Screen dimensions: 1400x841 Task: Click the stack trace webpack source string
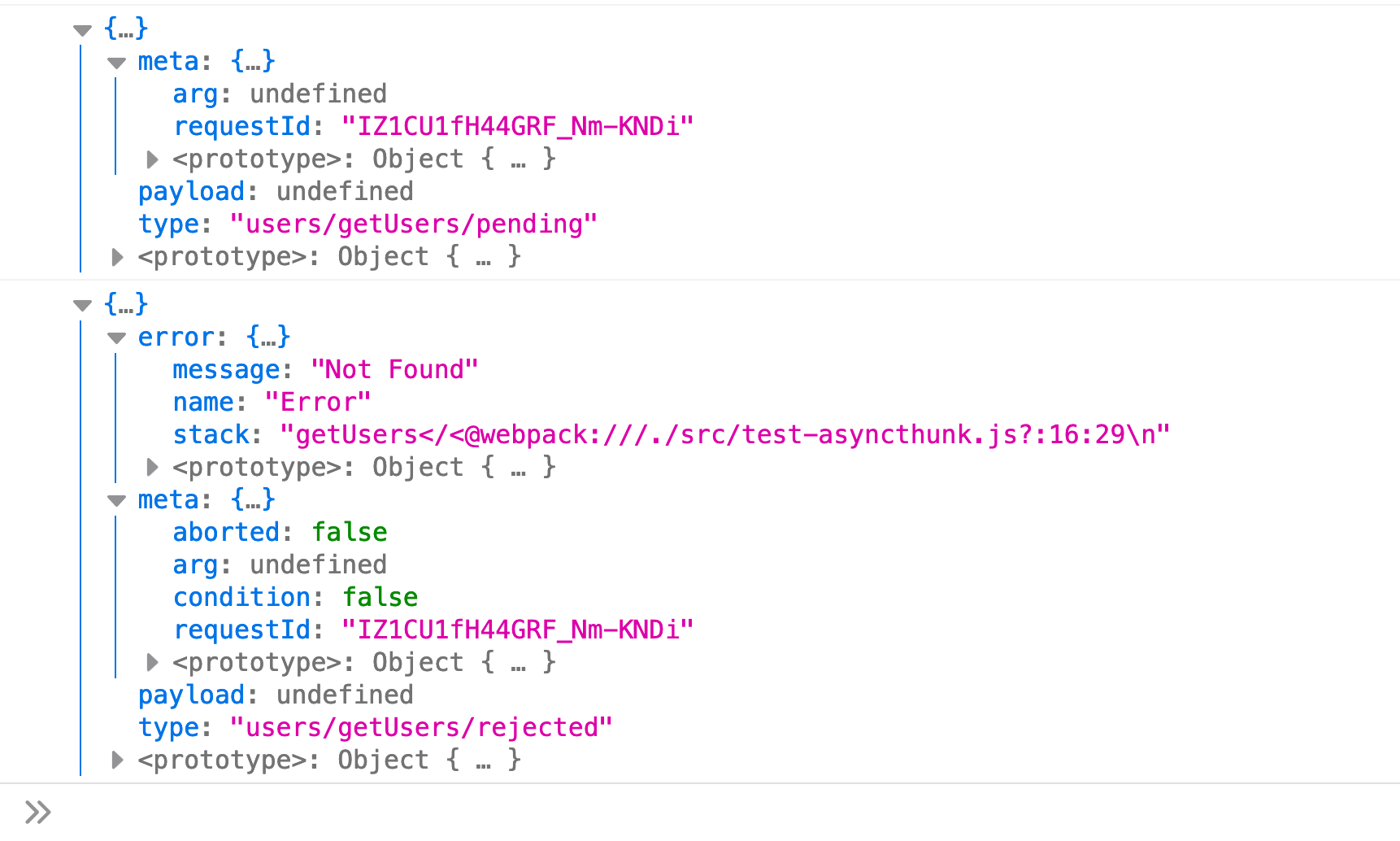(x=724, y=435)
